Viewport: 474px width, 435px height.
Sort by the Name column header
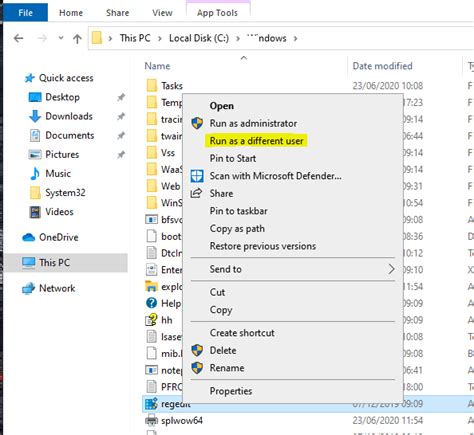click(x=157, y=66)
